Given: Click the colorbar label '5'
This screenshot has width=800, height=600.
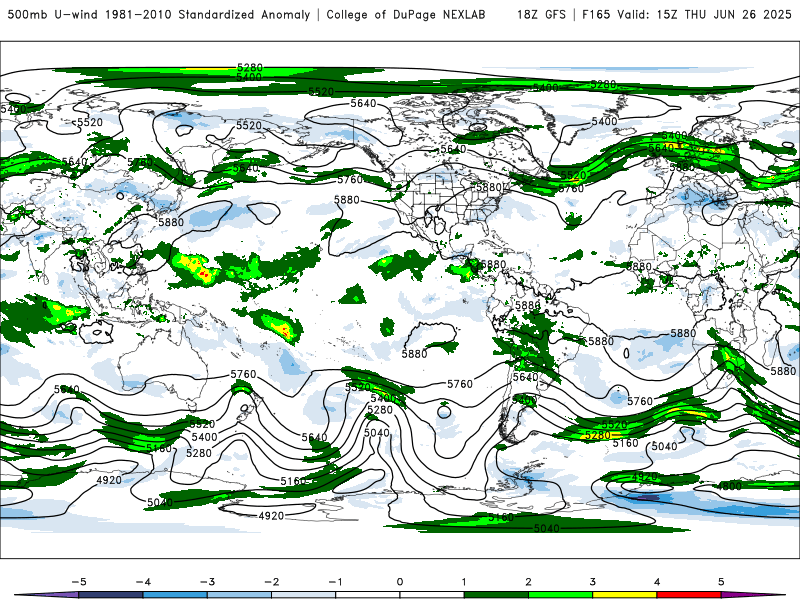Looking at the screenshot, I should pyautogui.click(x=721, y=582).
